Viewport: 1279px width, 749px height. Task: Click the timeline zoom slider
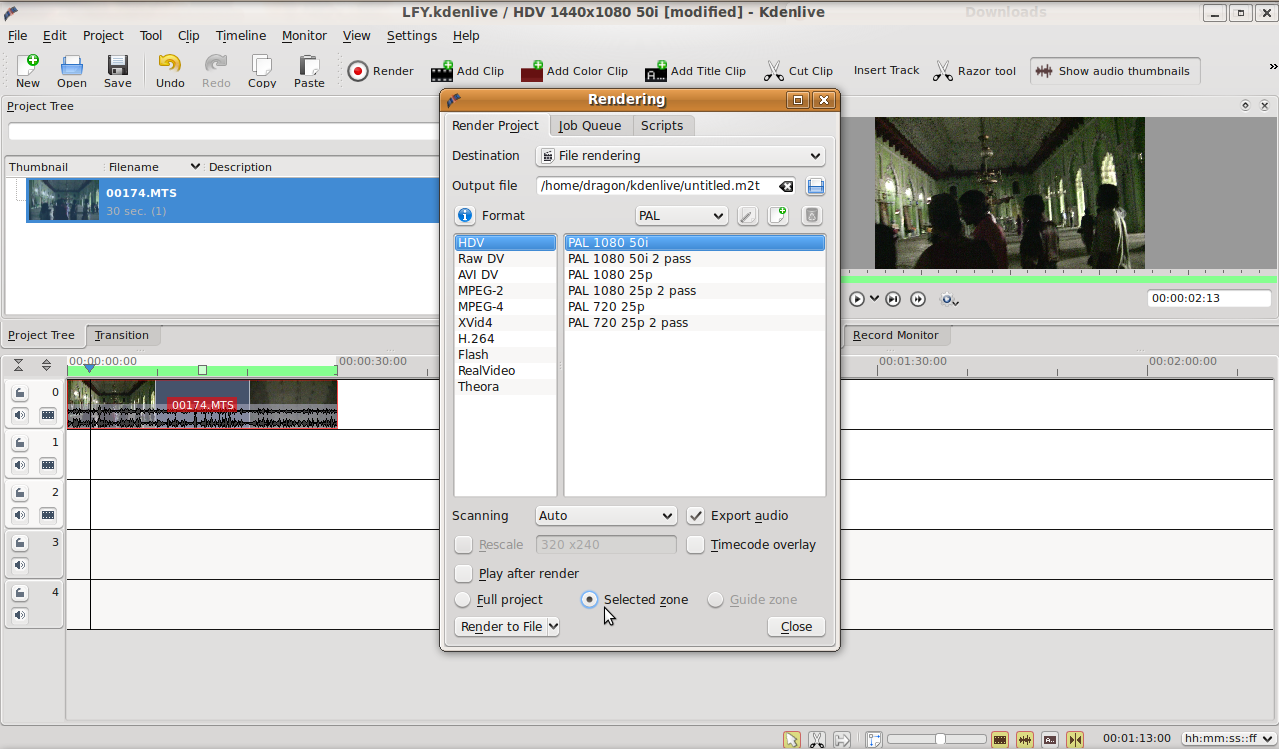[940, 739]
